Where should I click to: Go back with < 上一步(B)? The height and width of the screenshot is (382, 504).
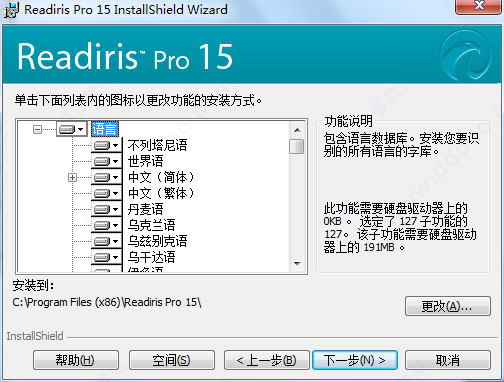266,360
